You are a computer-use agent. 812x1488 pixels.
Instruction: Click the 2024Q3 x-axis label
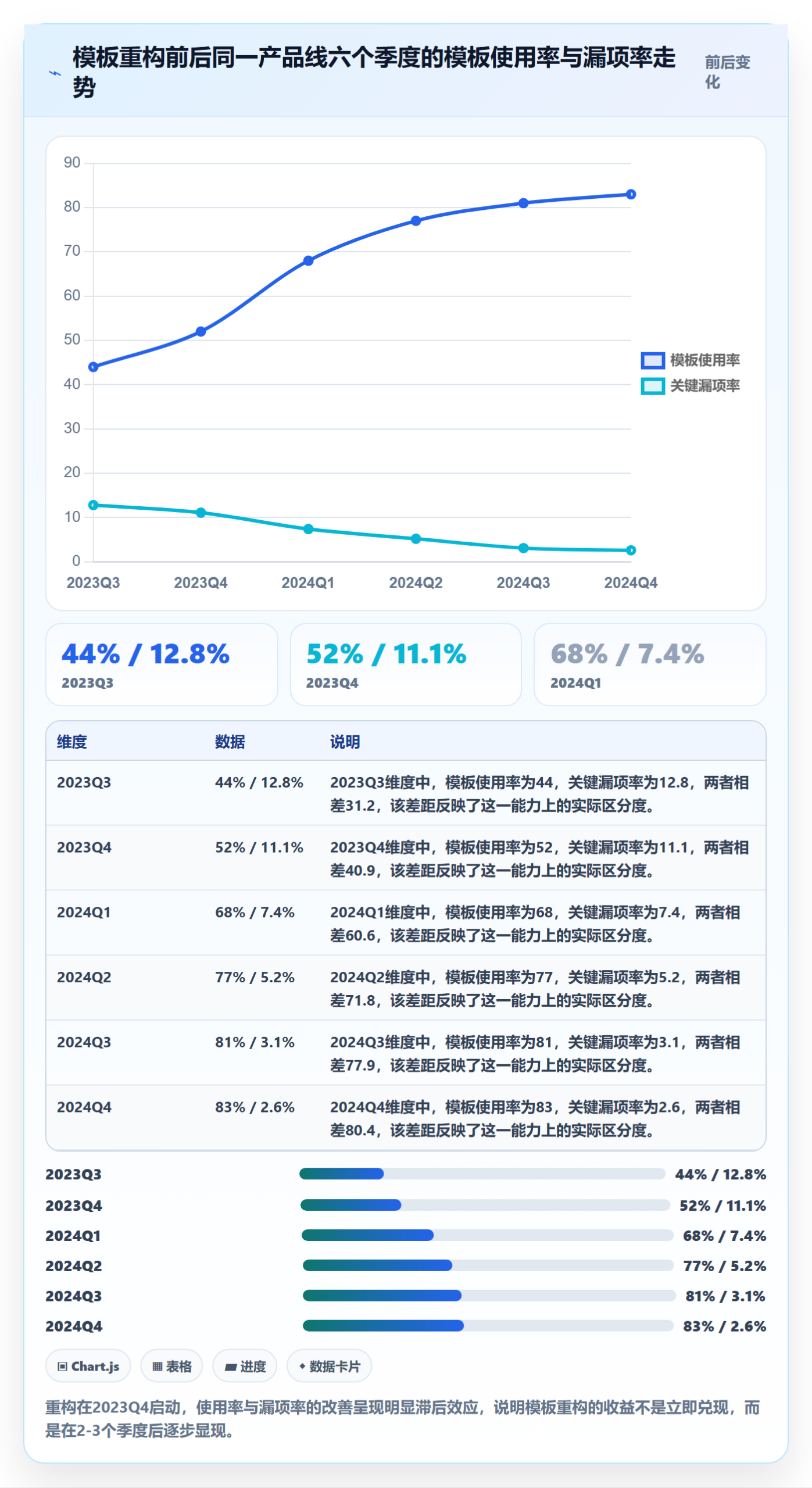click(523, 583)
